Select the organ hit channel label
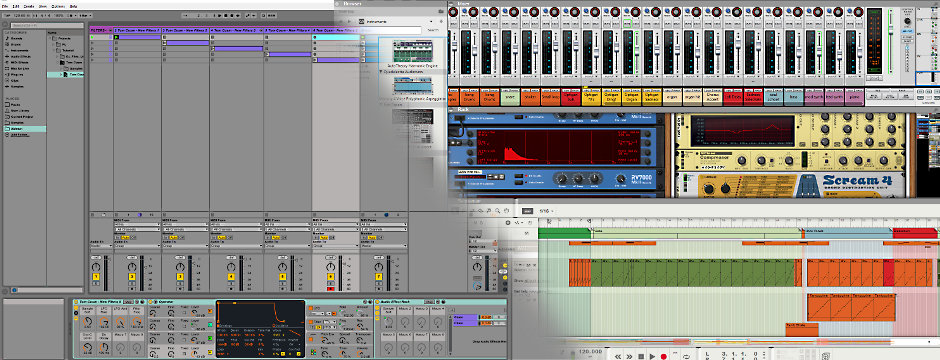 point(693,97)
